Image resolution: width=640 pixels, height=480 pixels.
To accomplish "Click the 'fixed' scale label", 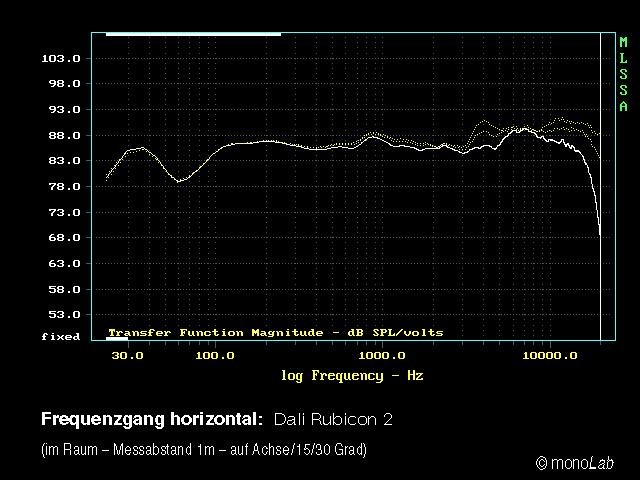I will click(x=60, y=337).
